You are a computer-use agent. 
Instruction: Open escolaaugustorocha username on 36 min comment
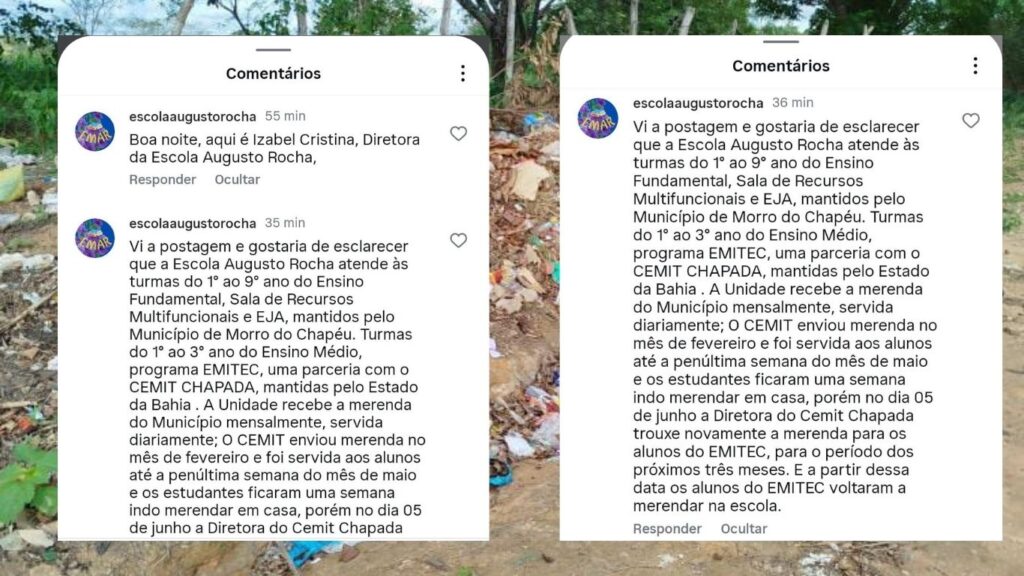697,103
